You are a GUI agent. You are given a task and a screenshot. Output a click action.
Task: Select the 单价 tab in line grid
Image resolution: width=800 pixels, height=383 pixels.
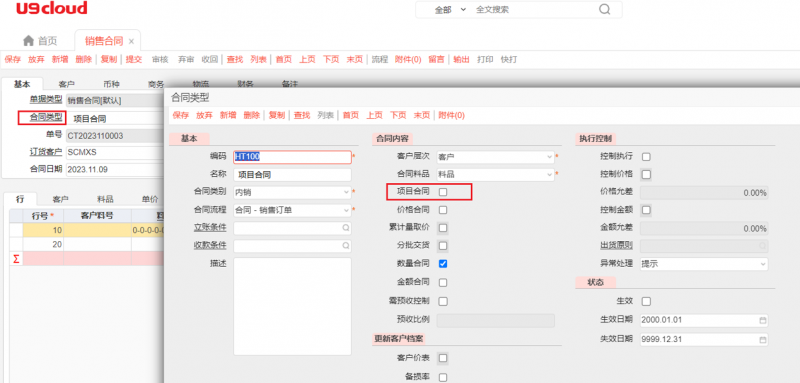[x=150, y=199]
